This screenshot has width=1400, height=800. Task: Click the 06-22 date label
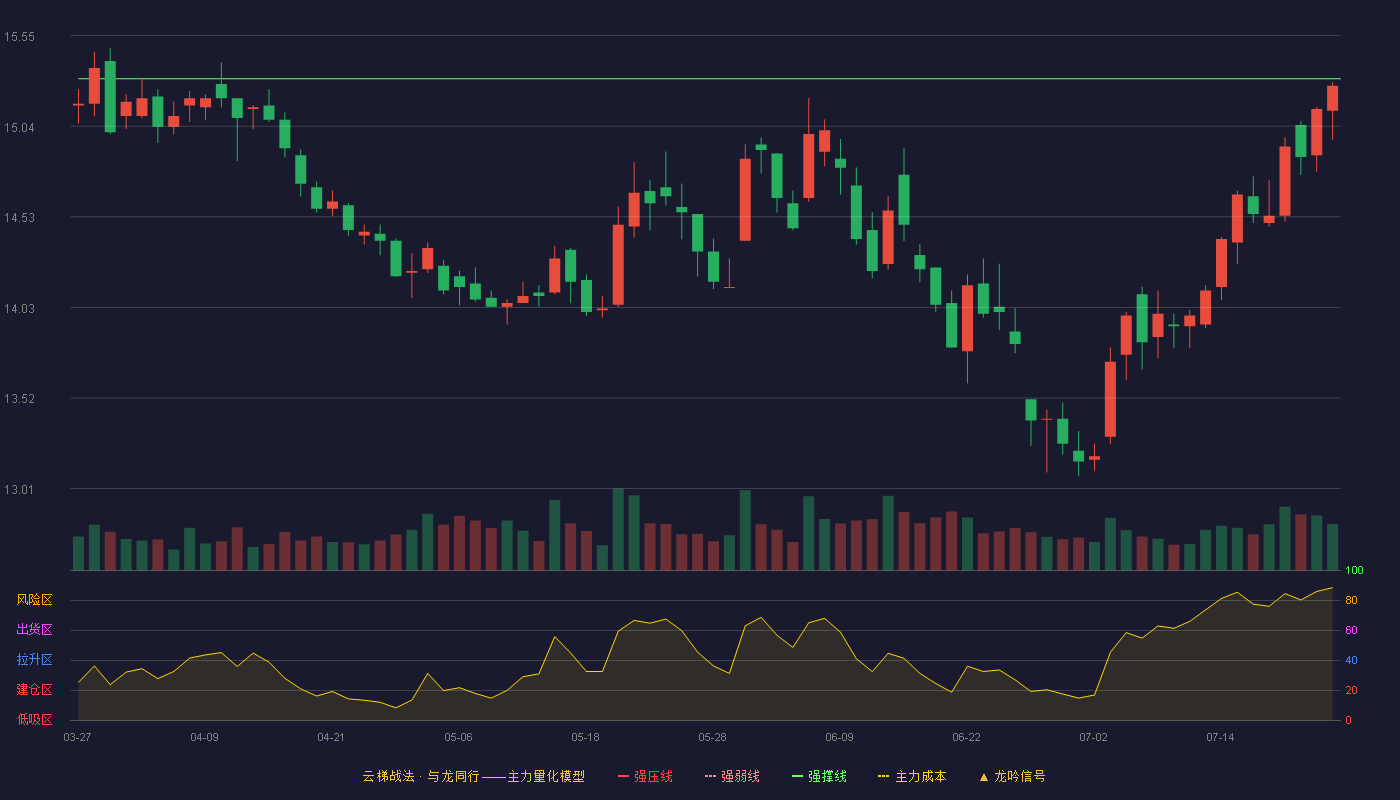966,737
